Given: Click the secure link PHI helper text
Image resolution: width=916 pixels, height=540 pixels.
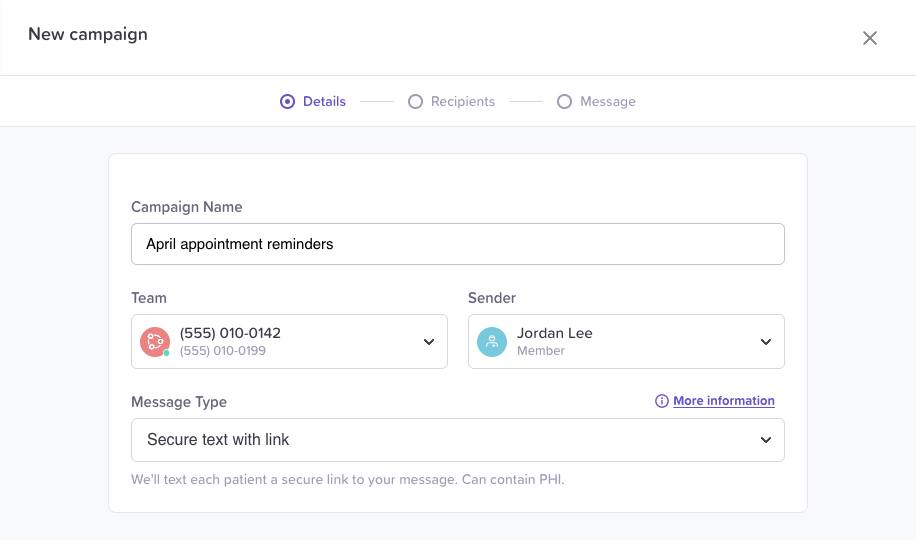Looking at the screenshot, I should (348, 480).
